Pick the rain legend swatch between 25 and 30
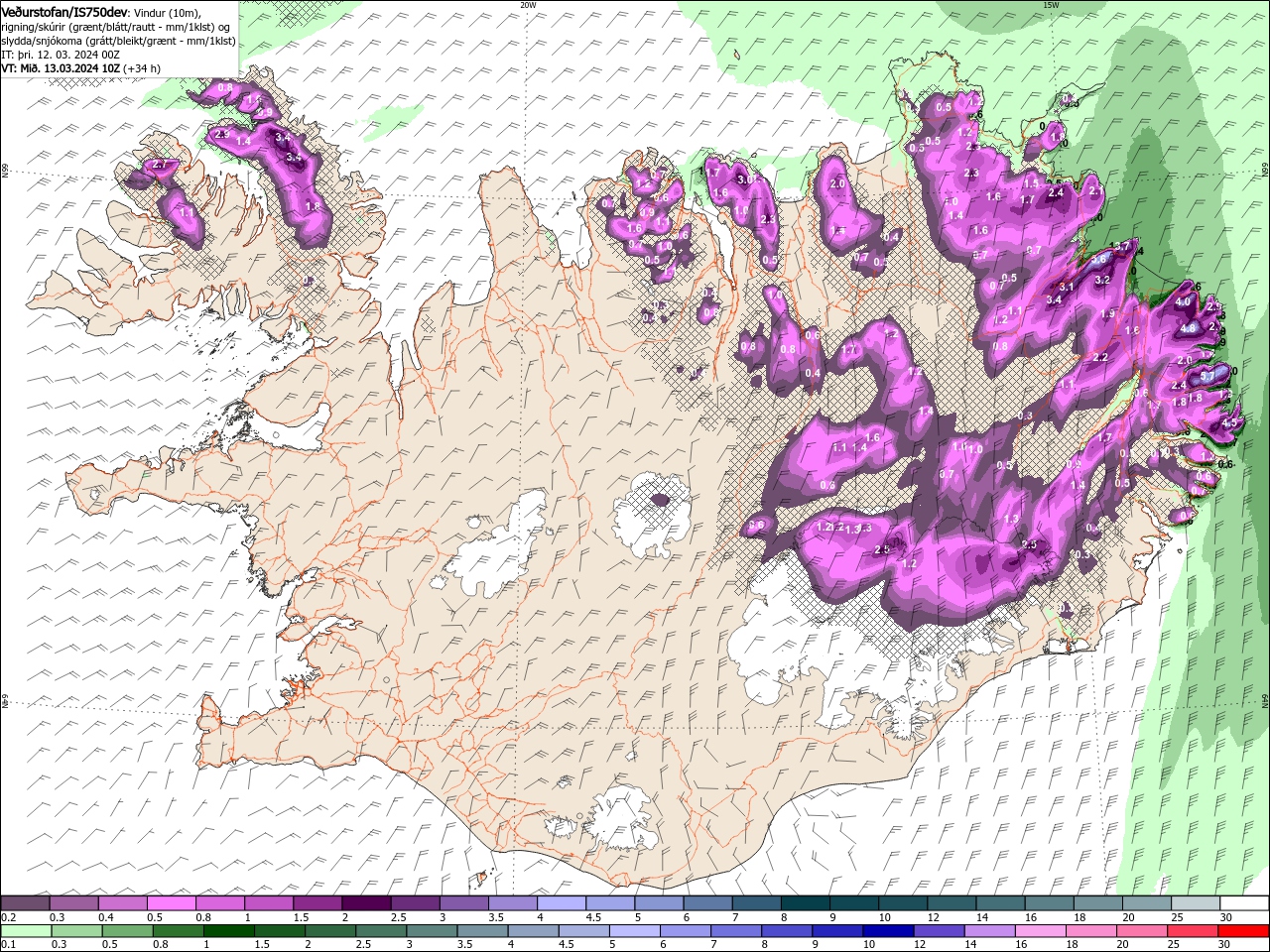This screenshot has height=952, width=1270. tap(1193, 931)
